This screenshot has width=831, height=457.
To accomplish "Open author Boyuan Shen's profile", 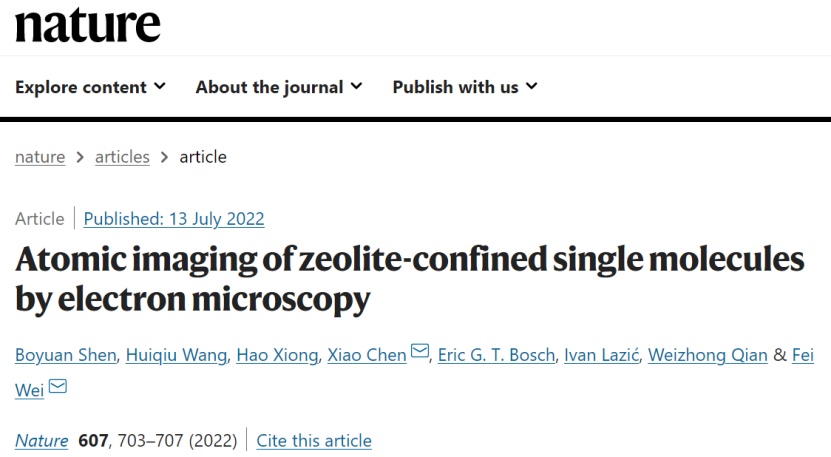I will pos(66,355).
